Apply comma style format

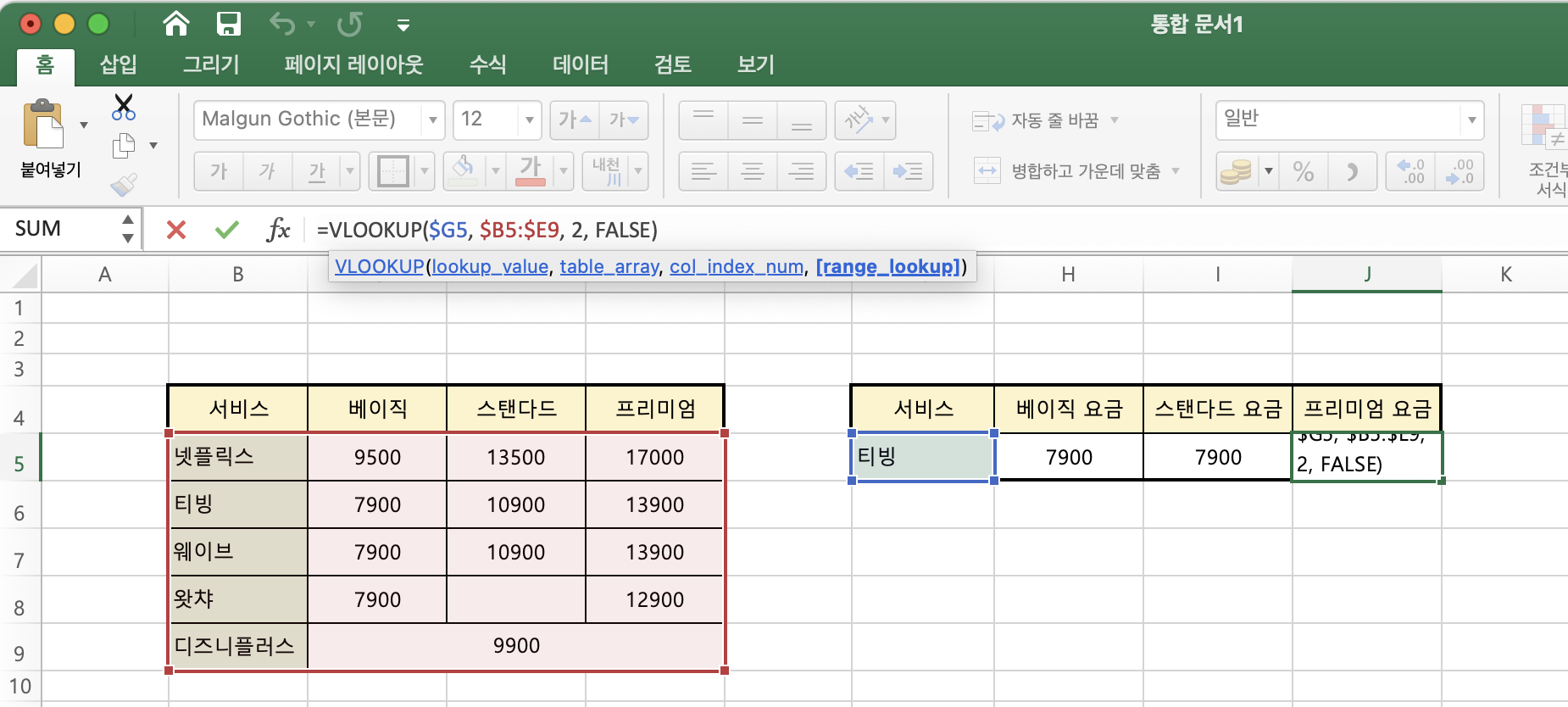click(1353, 172)
